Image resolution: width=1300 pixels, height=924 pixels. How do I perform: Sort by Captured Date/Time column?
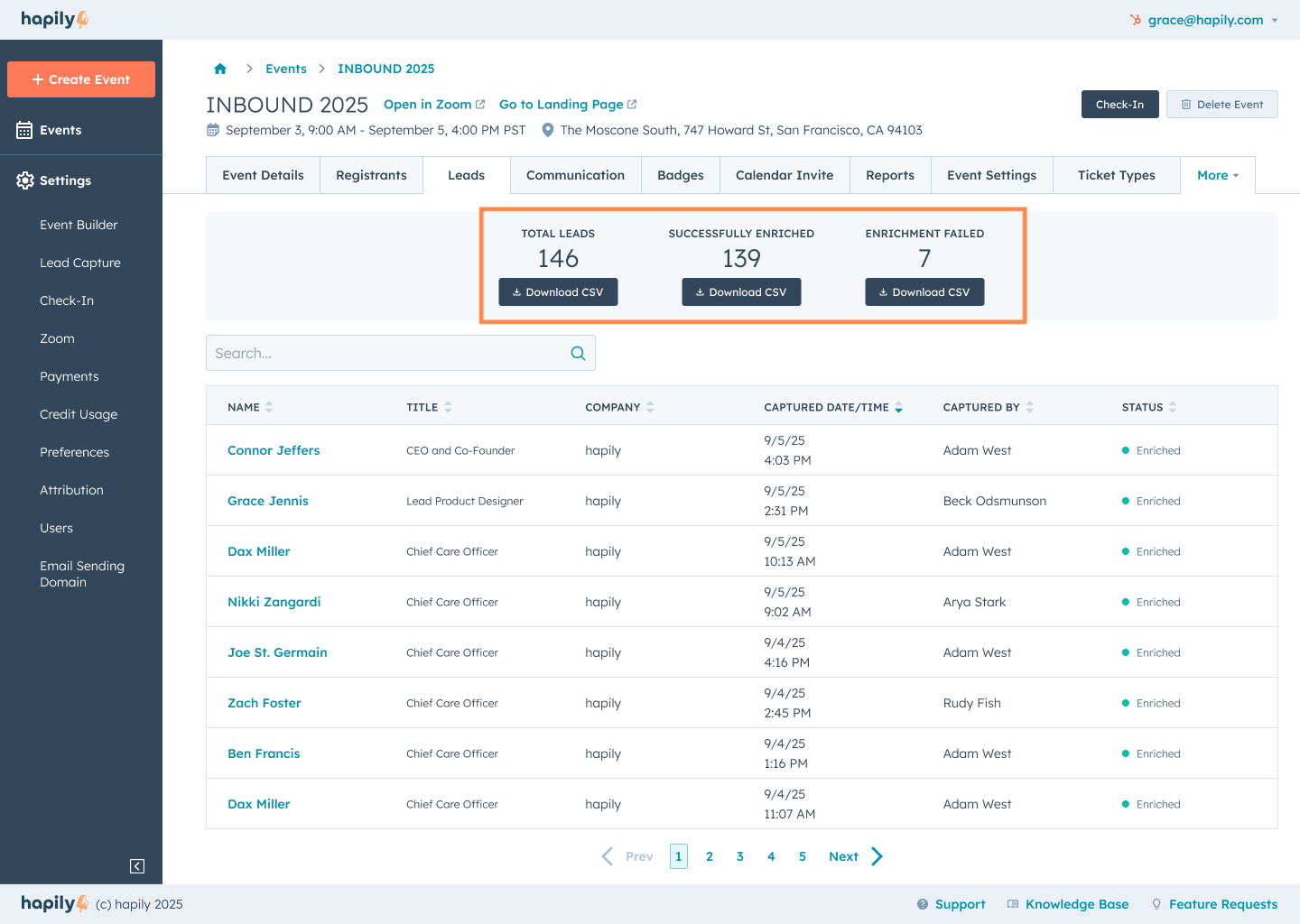pos(898,408)
